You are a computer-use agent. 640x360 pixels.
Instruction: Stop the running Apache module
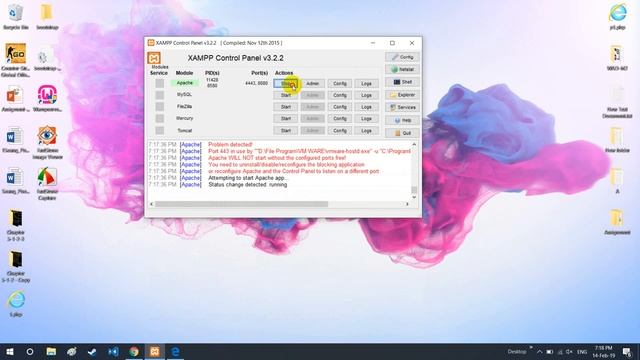[285, 83]
